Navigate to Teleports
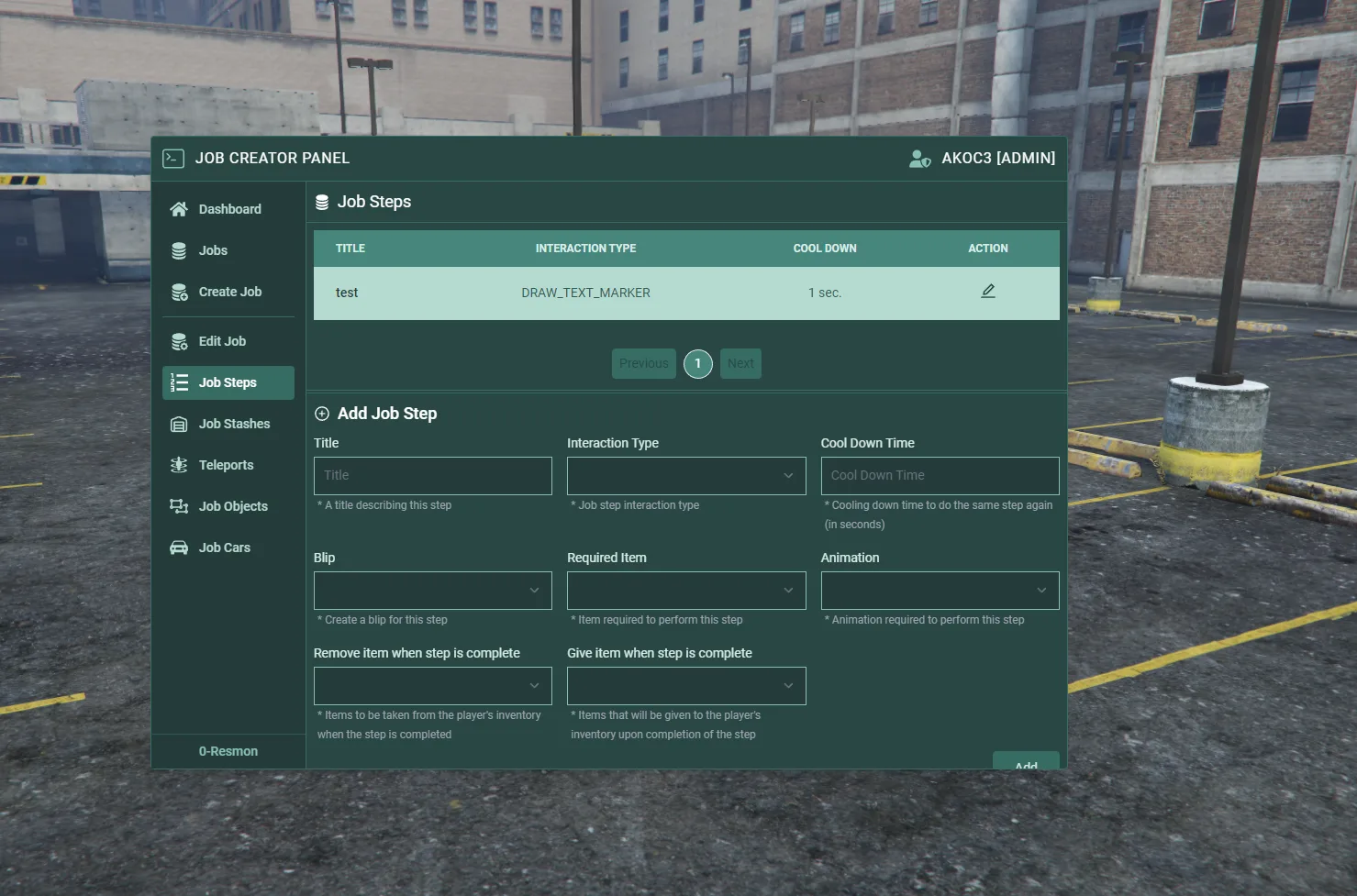Screen dimensions: 1357x896 tap(228, 465)
